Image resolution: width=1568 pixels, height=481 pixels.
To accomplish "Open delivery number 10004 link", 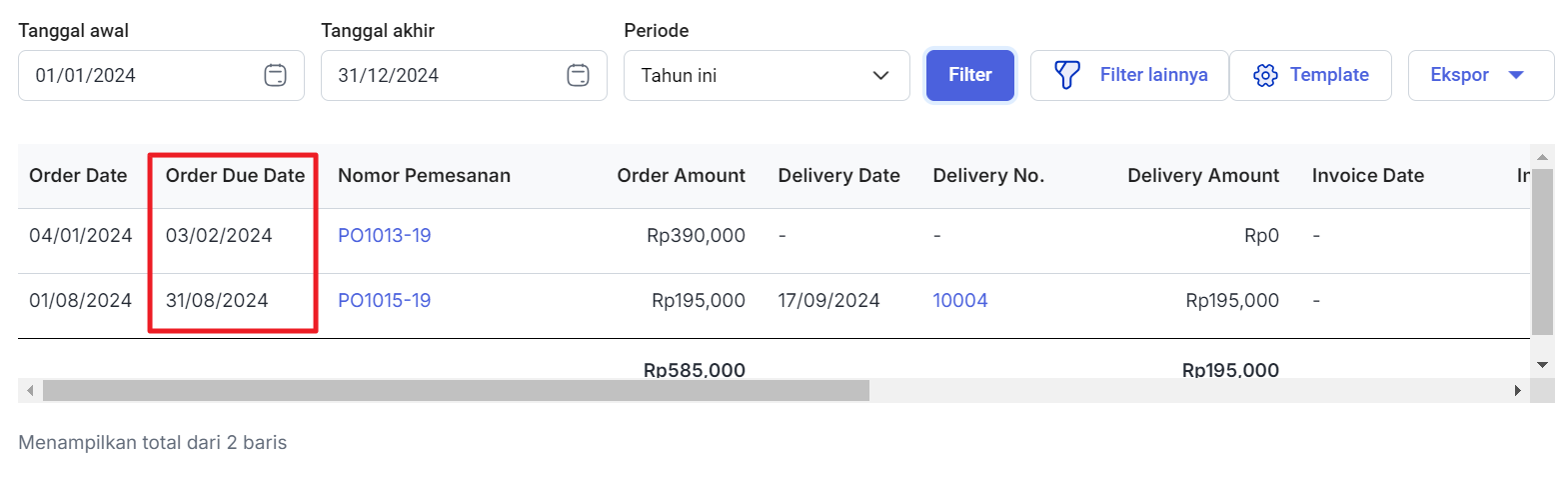I will 960,300.
